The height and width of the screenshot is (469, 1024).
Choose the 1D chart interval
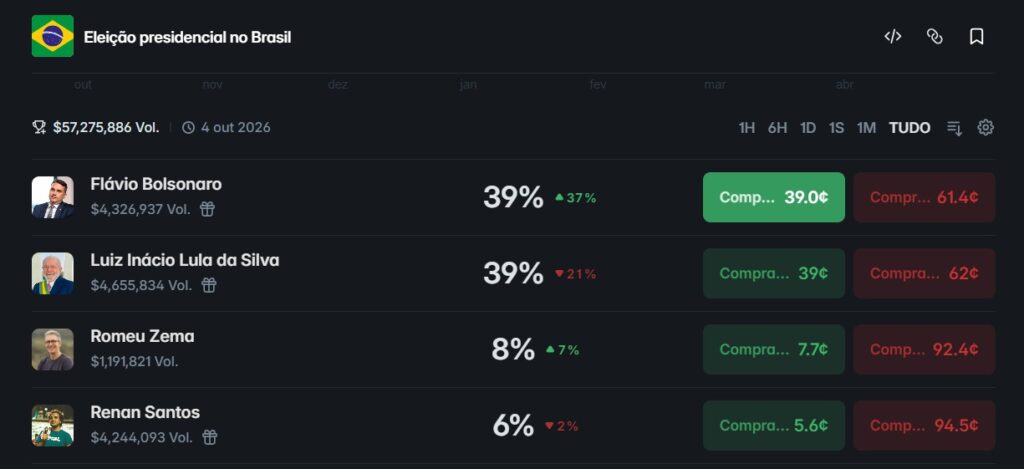[808, 128]
